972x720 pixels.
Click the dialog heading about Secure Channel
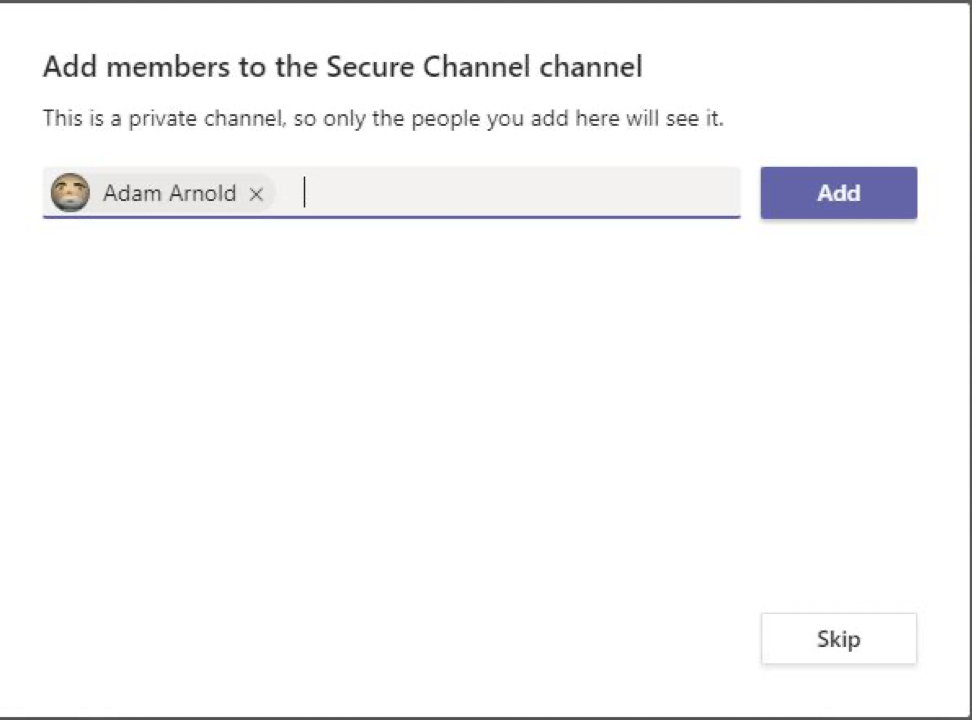(x=342, y=67)
